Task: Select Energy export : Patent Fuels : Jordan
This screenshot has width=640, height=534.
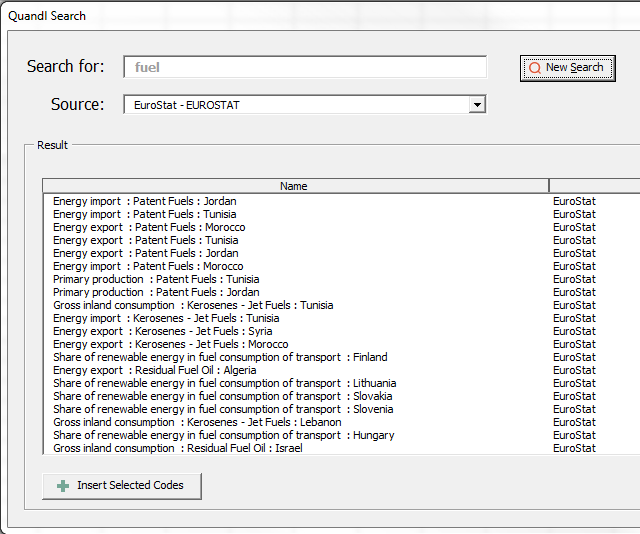Action: tap(146, 254)
